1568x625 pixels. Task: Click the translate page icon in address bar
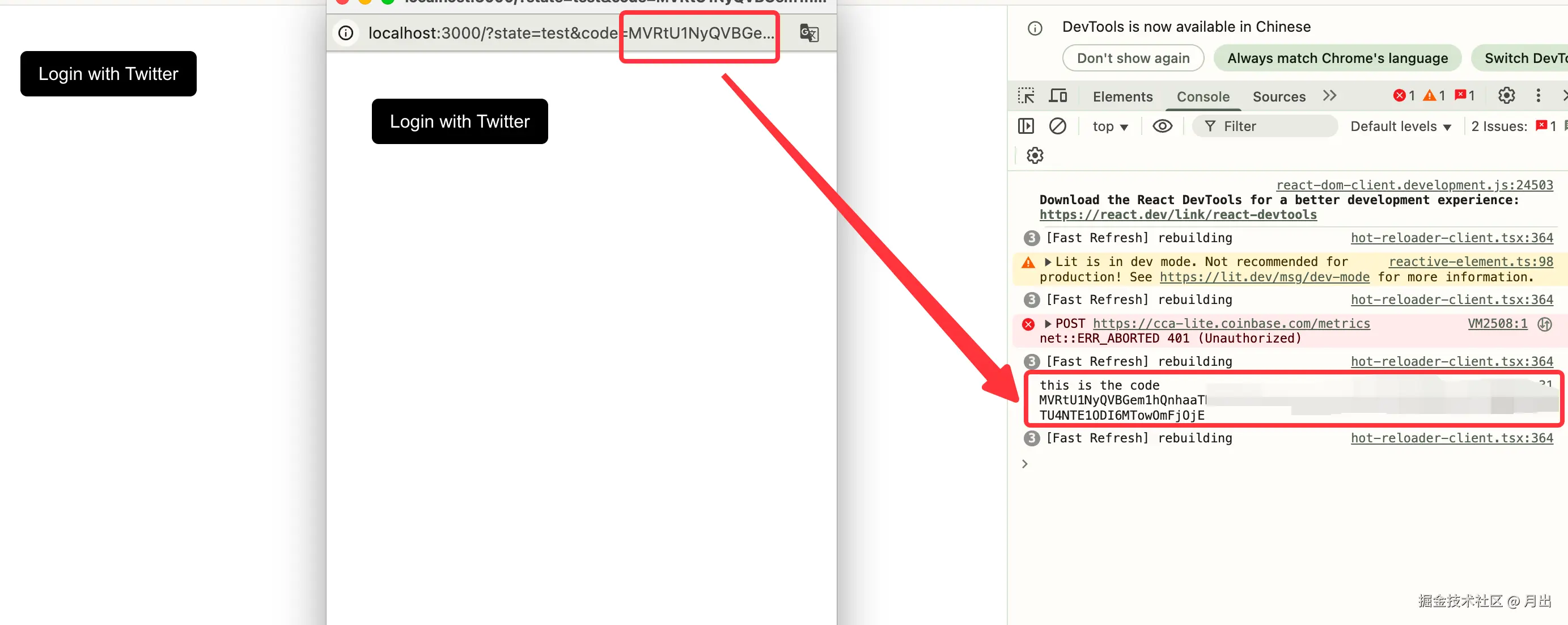[x=808, y=33]
